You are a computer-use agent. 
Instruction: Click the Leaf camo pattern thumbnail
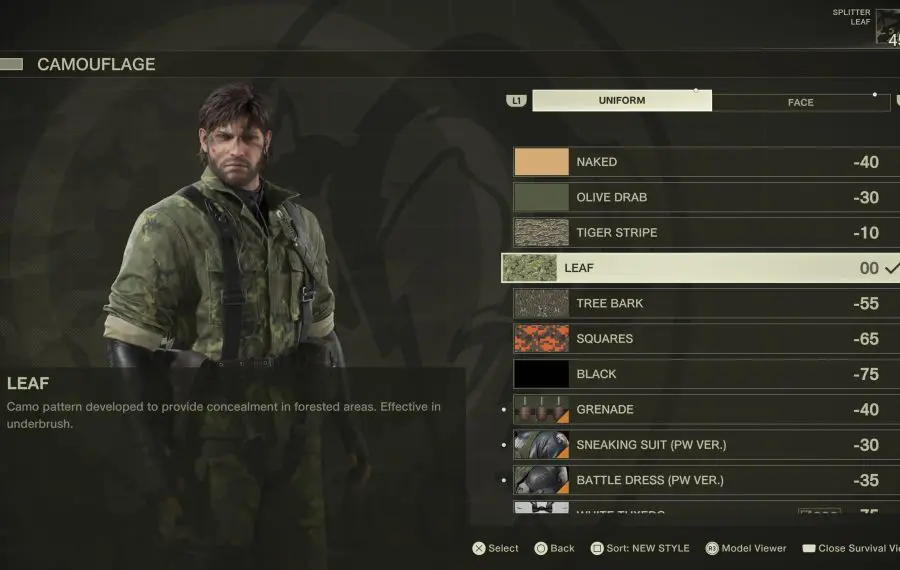tap(529, 268)
